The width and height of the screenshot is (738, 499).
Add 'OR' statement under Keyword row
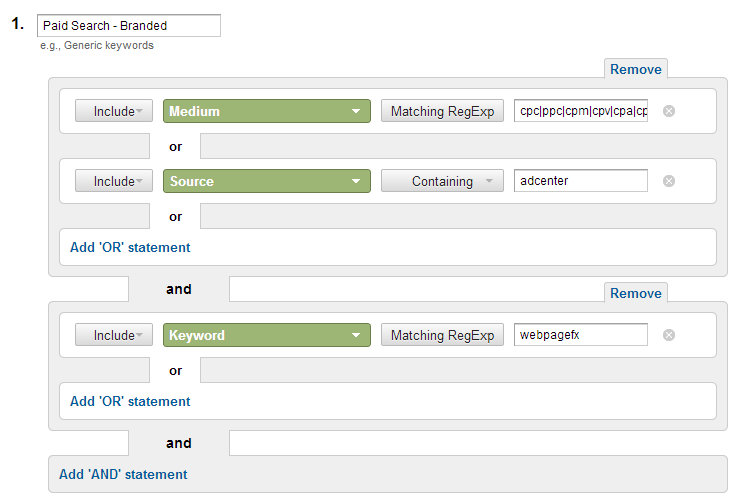(x=130, y=401)
